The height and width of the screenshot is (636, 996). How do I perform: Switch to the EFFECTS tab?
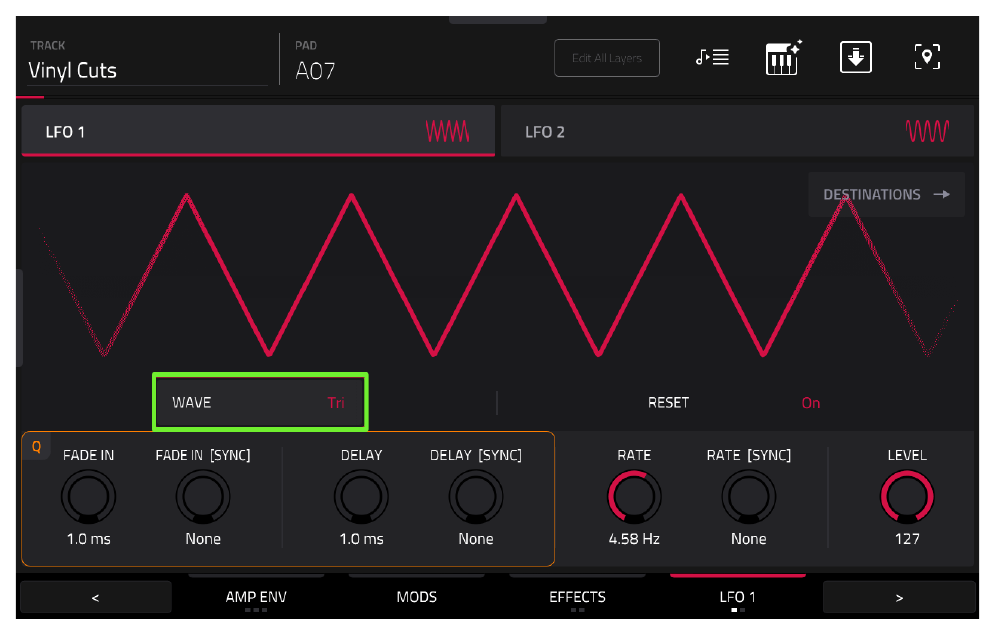(577, 597)
